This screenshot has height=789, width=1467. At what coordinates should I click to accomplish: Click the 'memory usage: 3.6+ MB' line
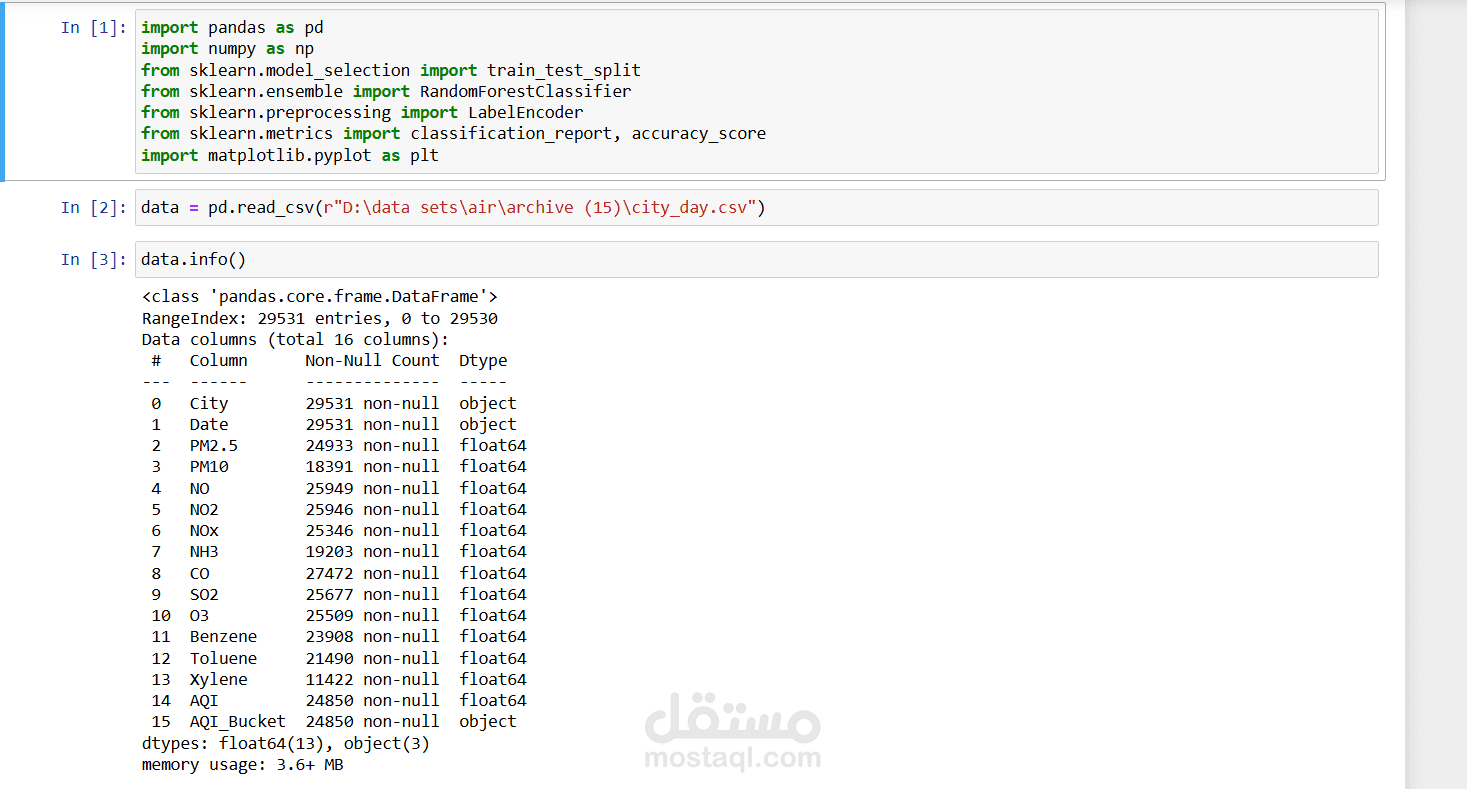tap(243, 765)
